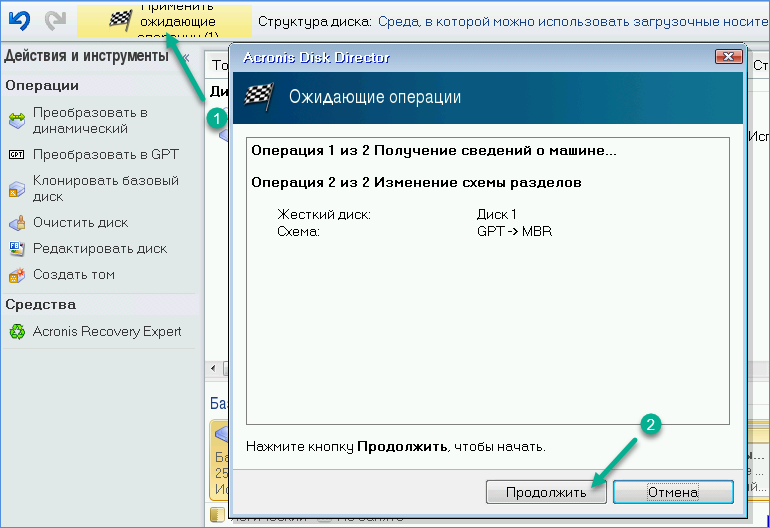The width and height of the screenshot is (770, 528).
Task: Click the Clean disk icon
Action: [16, 223]
